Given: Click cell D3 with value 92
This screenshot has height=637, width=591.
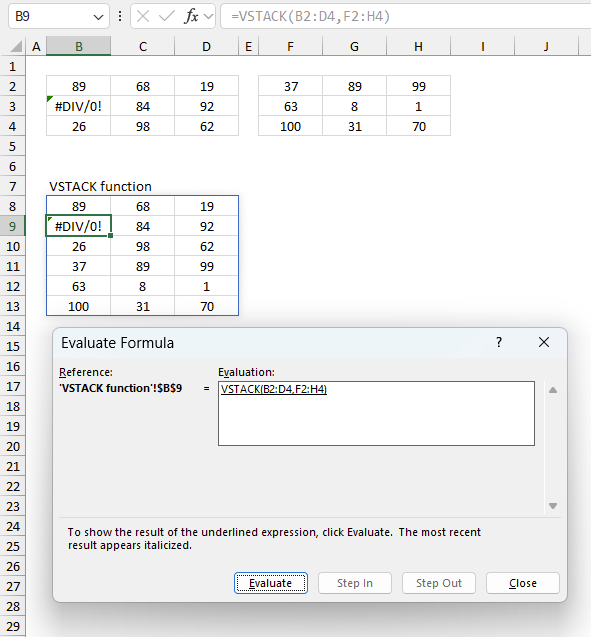Looking at the screenshot, I should (x=206, y=106).
